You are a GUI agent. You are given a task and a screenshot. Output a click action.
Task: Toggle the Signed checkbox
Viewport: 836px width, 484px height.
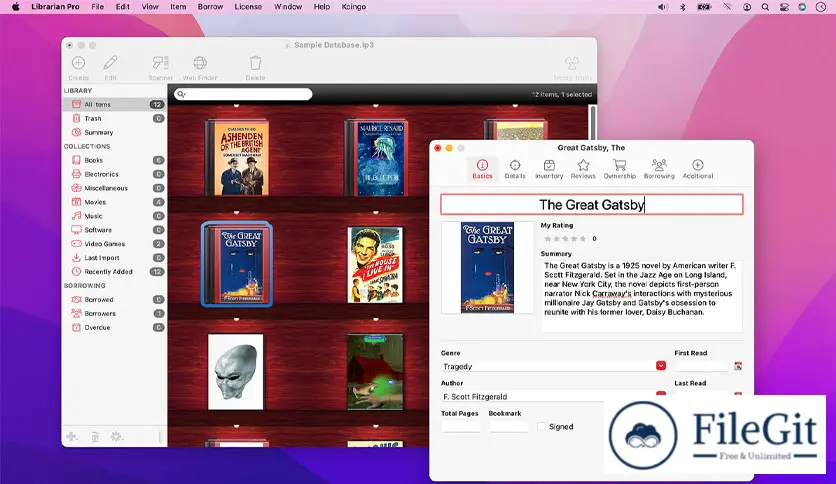[542, 426]
